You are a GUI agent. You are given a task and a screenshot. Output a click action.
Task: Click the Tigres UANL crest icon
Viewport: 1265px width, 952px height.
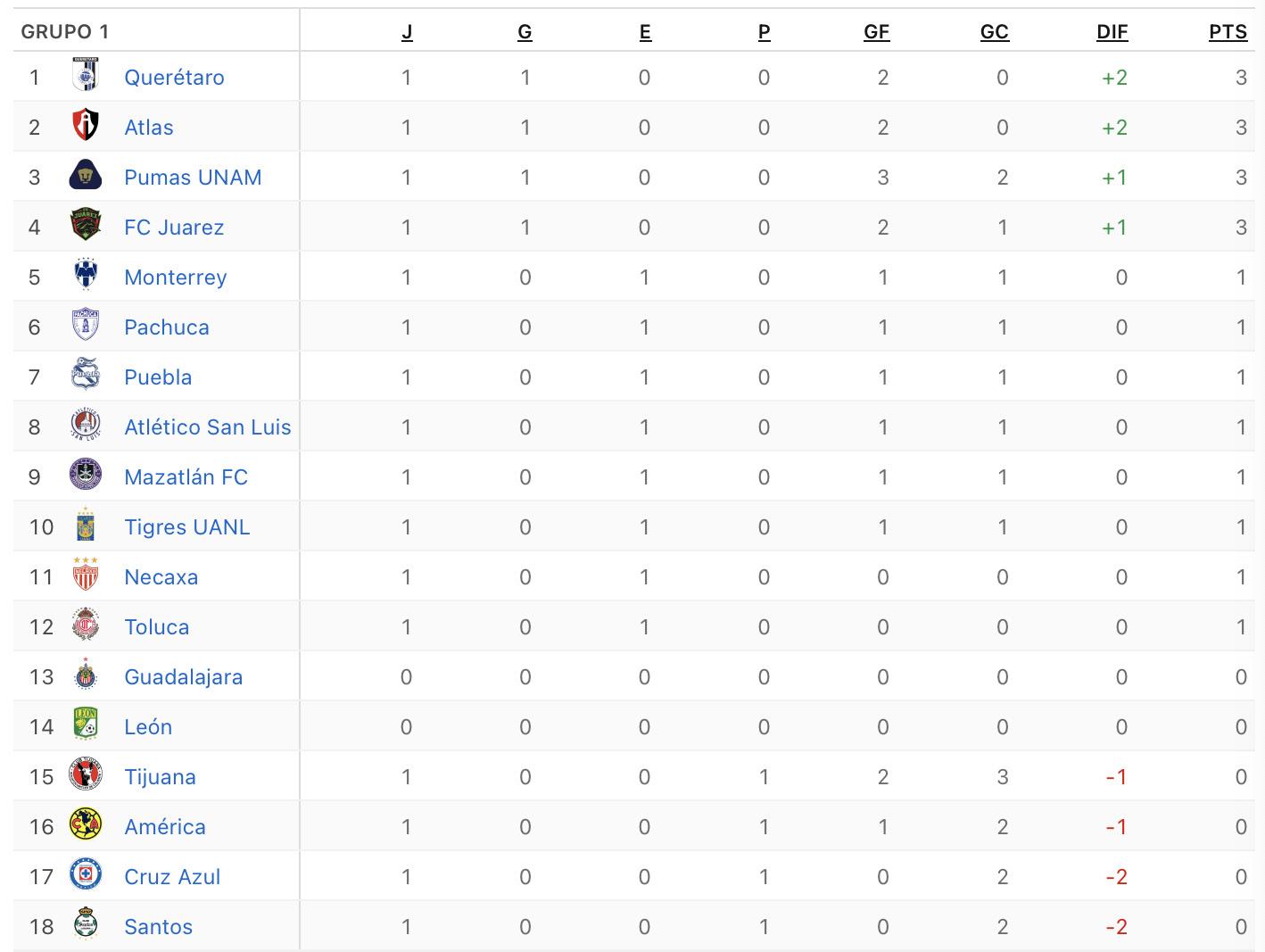(x=86, y=526)
